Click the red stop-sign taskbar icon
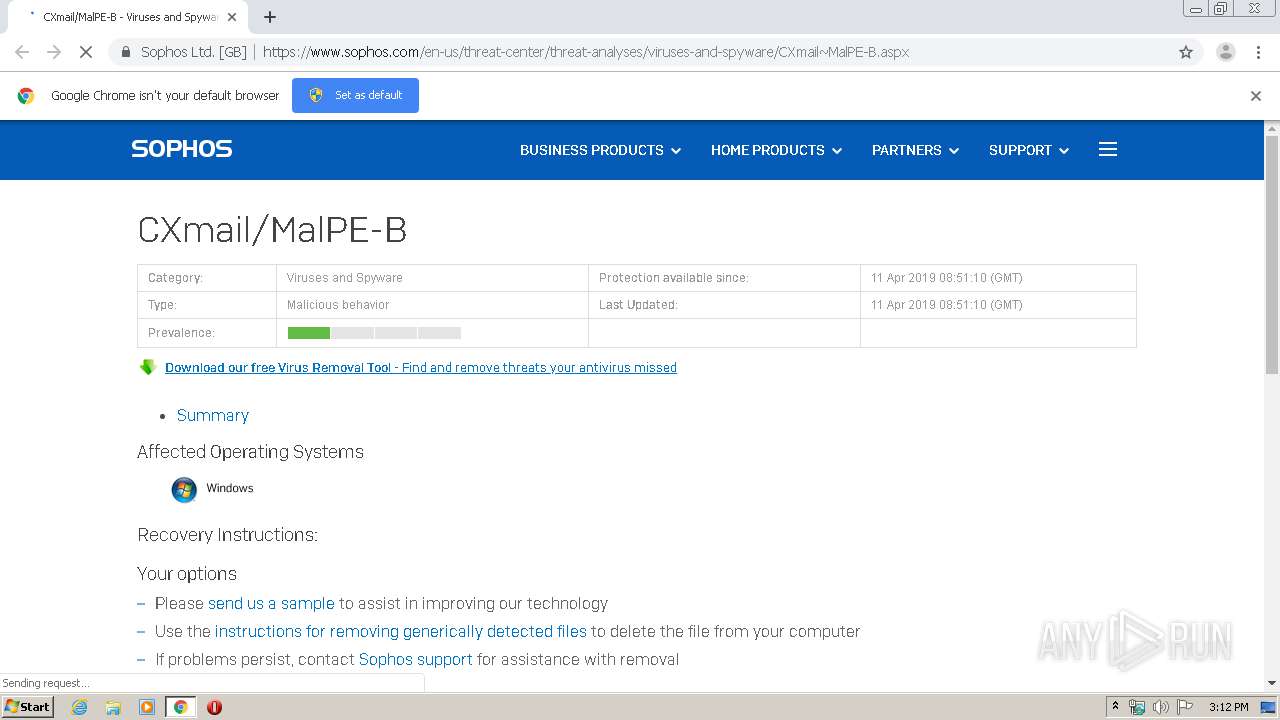Viewport: 1280px width, 720px height. pos(214,707)
